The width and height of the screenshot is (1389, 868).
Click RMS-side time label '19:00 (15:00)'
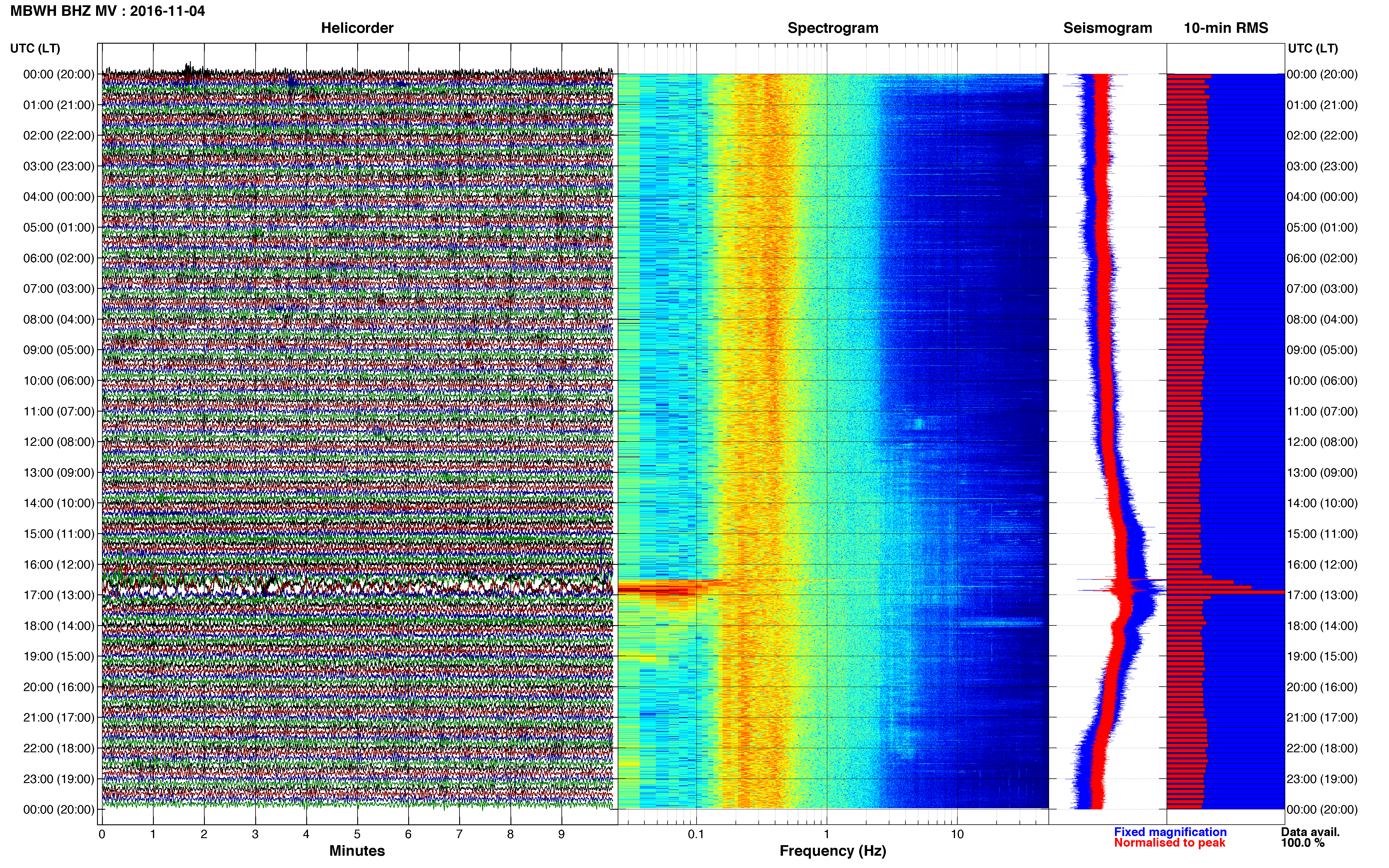[x=1322, y=657]
